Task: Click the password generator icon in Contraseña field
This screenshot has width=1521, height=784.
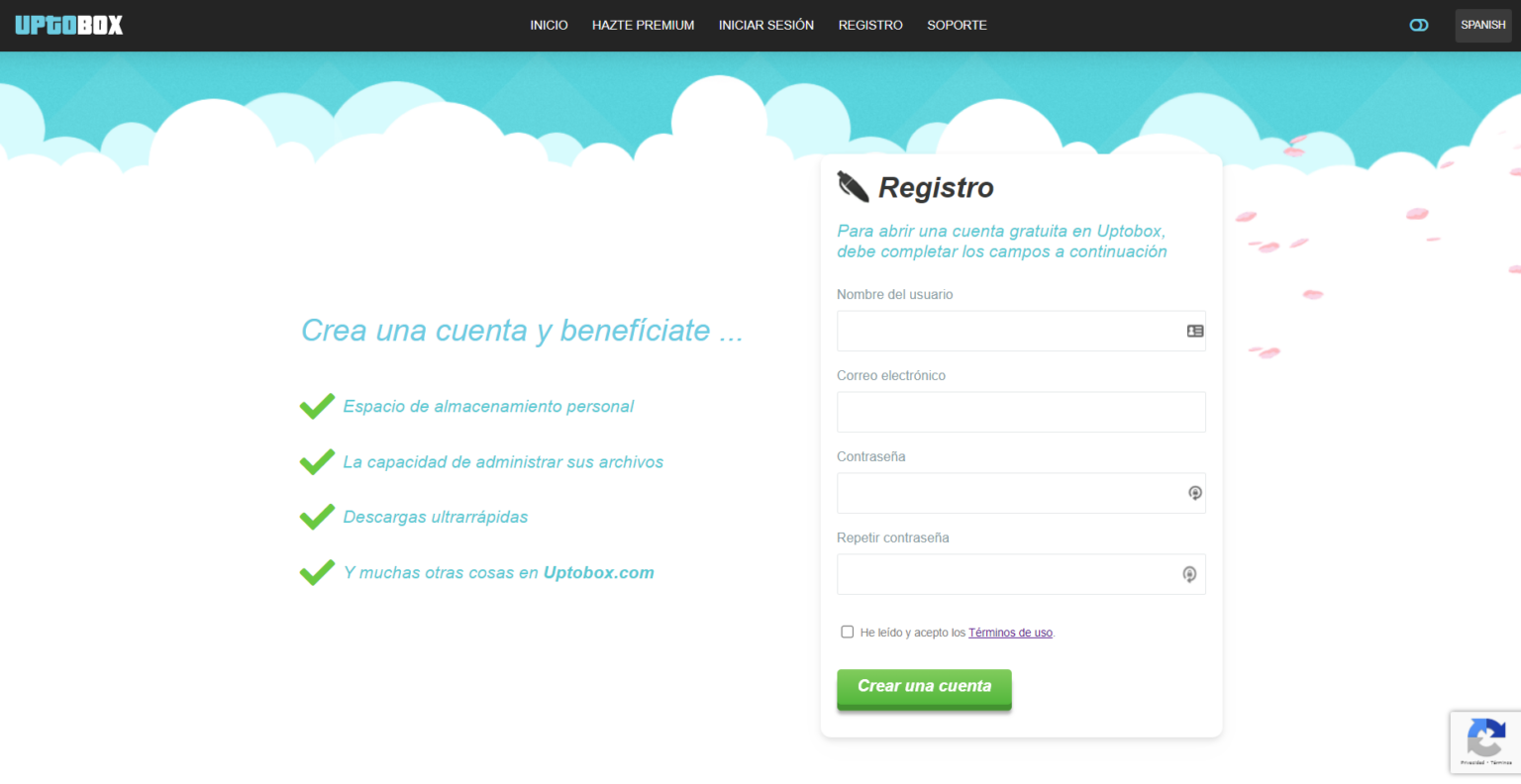Action: [x=1193, y=493]
